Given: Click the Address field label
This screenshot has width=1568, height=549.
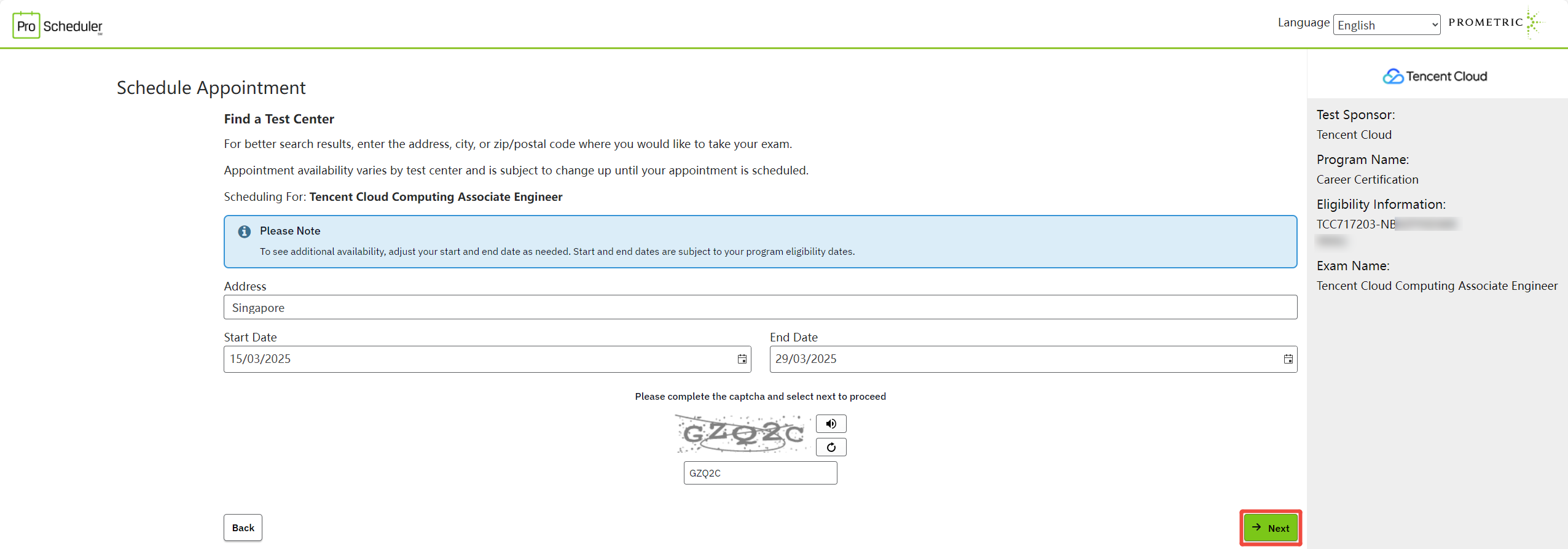Looking at the screenshot, I should coord(245,287).
